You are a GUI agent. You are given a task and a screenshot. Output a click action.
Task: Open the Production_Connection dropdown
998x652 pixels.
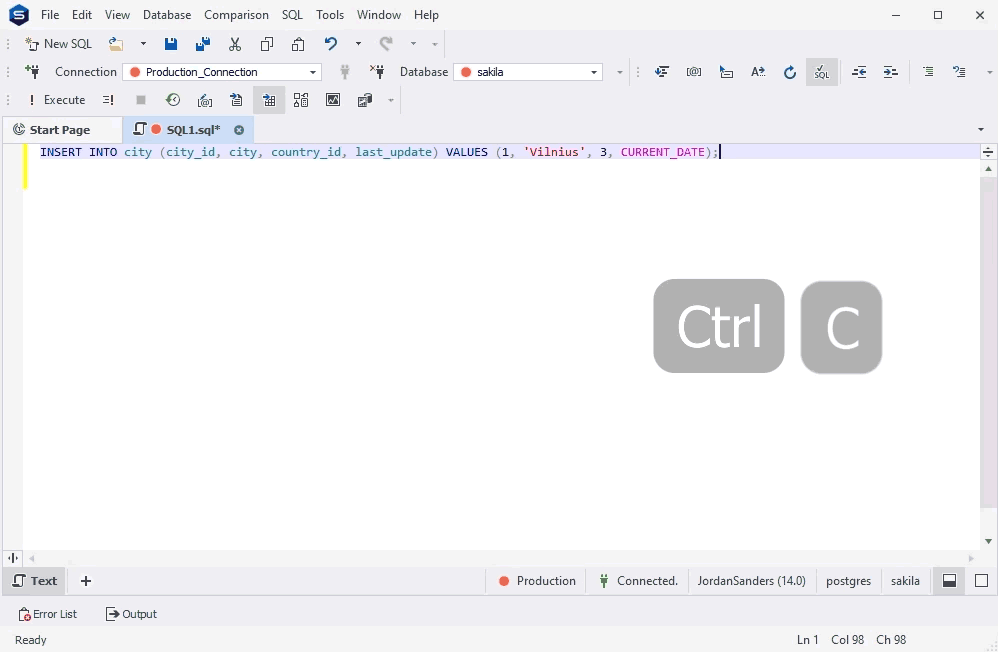coord(311,72)
